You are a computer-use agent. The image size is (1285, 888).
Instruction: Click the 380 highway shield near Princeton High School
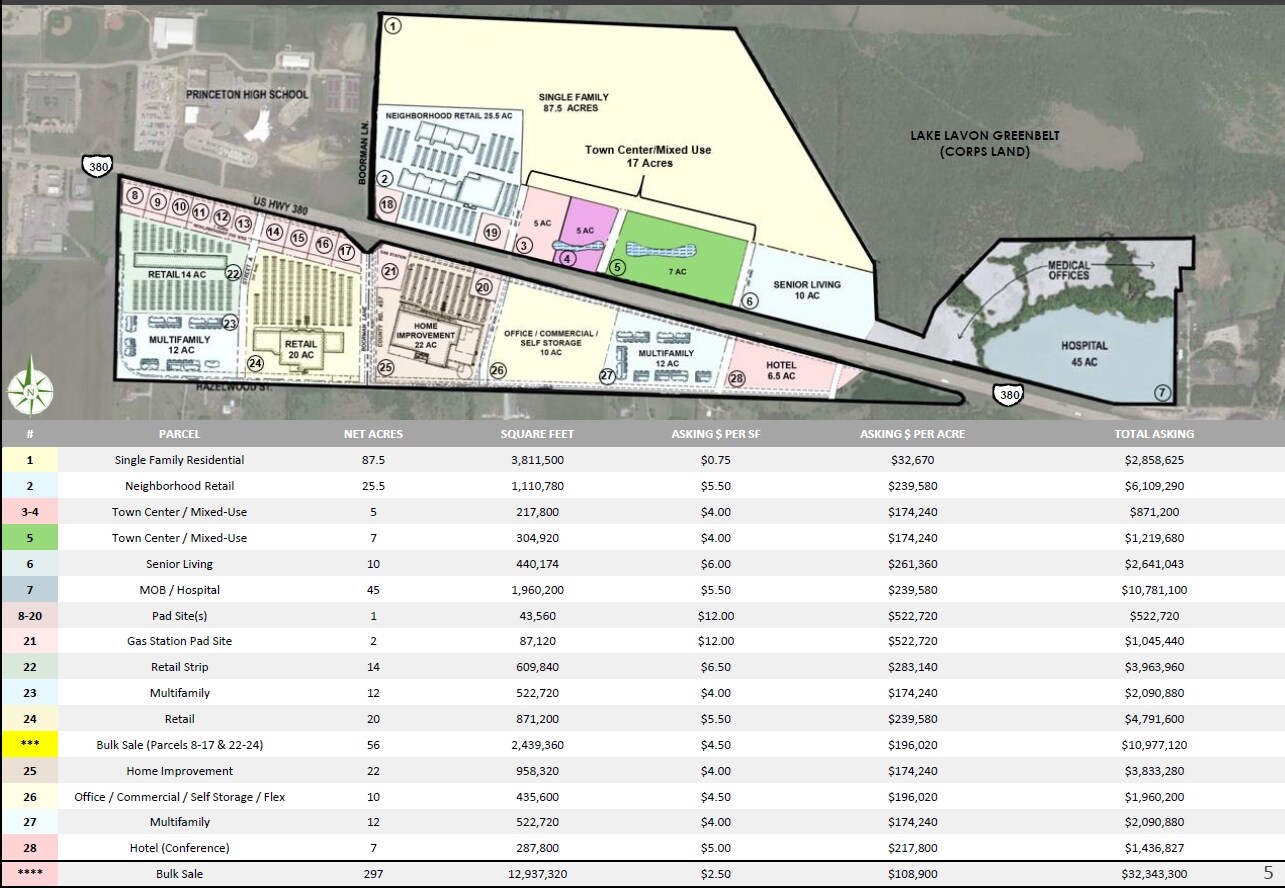click(98, 167)
